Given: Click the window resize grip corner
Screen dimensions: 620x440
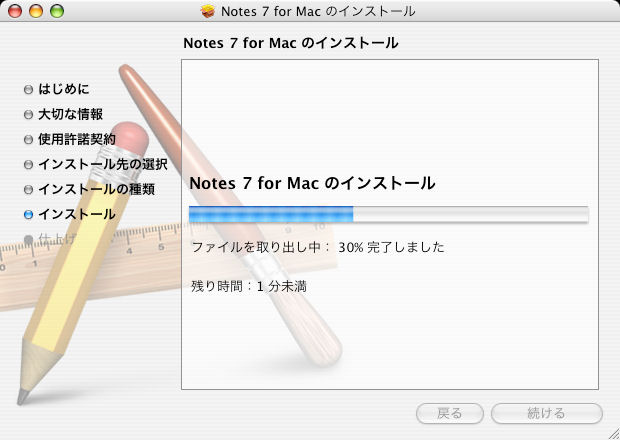Looking at the screenshot, I should click(613, 433).
